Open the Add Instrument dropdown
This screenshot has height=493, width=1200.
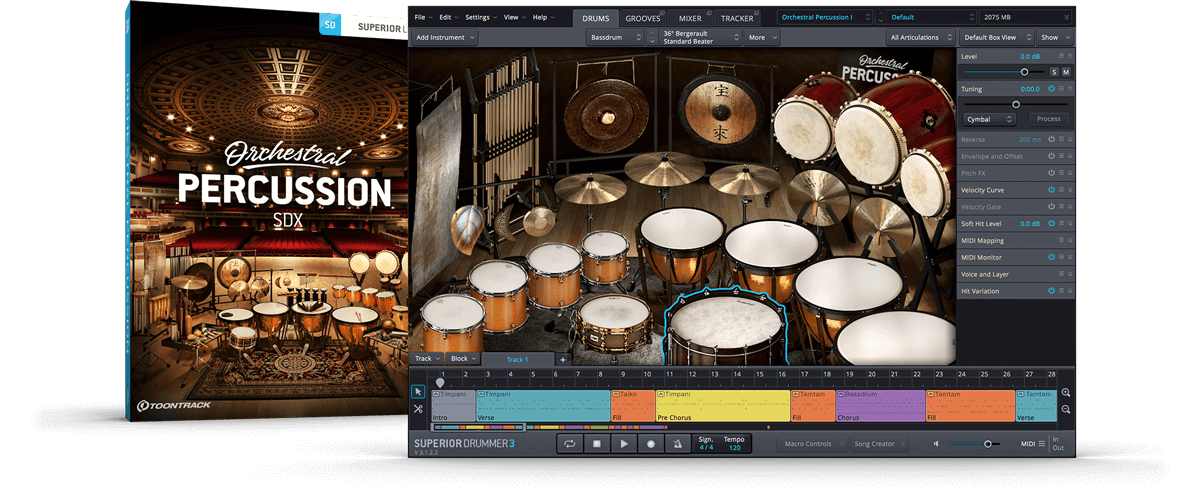coord(445,37)
